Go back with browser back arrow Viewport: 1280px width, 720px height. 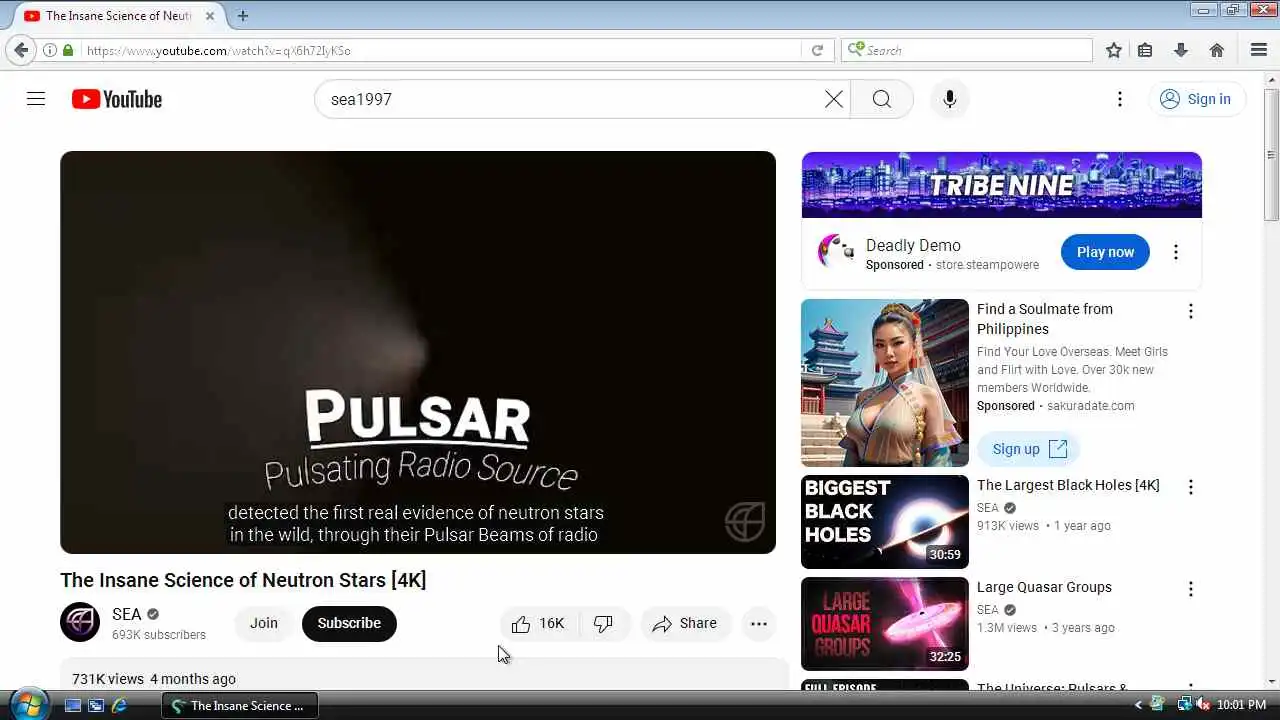point(21,50)
